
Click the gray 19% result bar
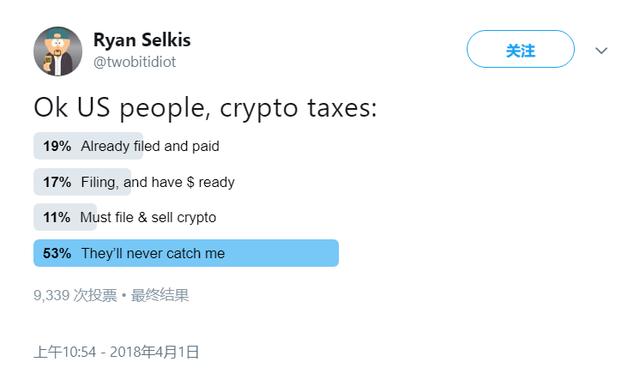pyautogui.click(x=88, y=146)
